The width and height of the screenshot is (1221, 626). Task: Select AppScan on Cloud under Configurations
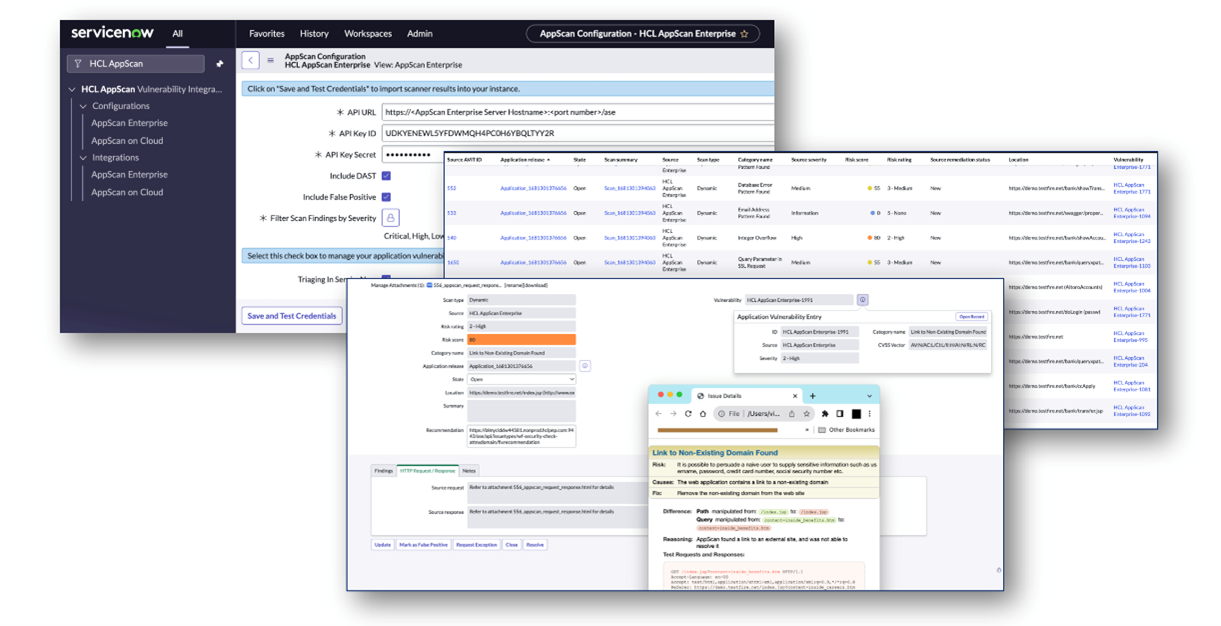pyautogui.click(x=127, y=141)
